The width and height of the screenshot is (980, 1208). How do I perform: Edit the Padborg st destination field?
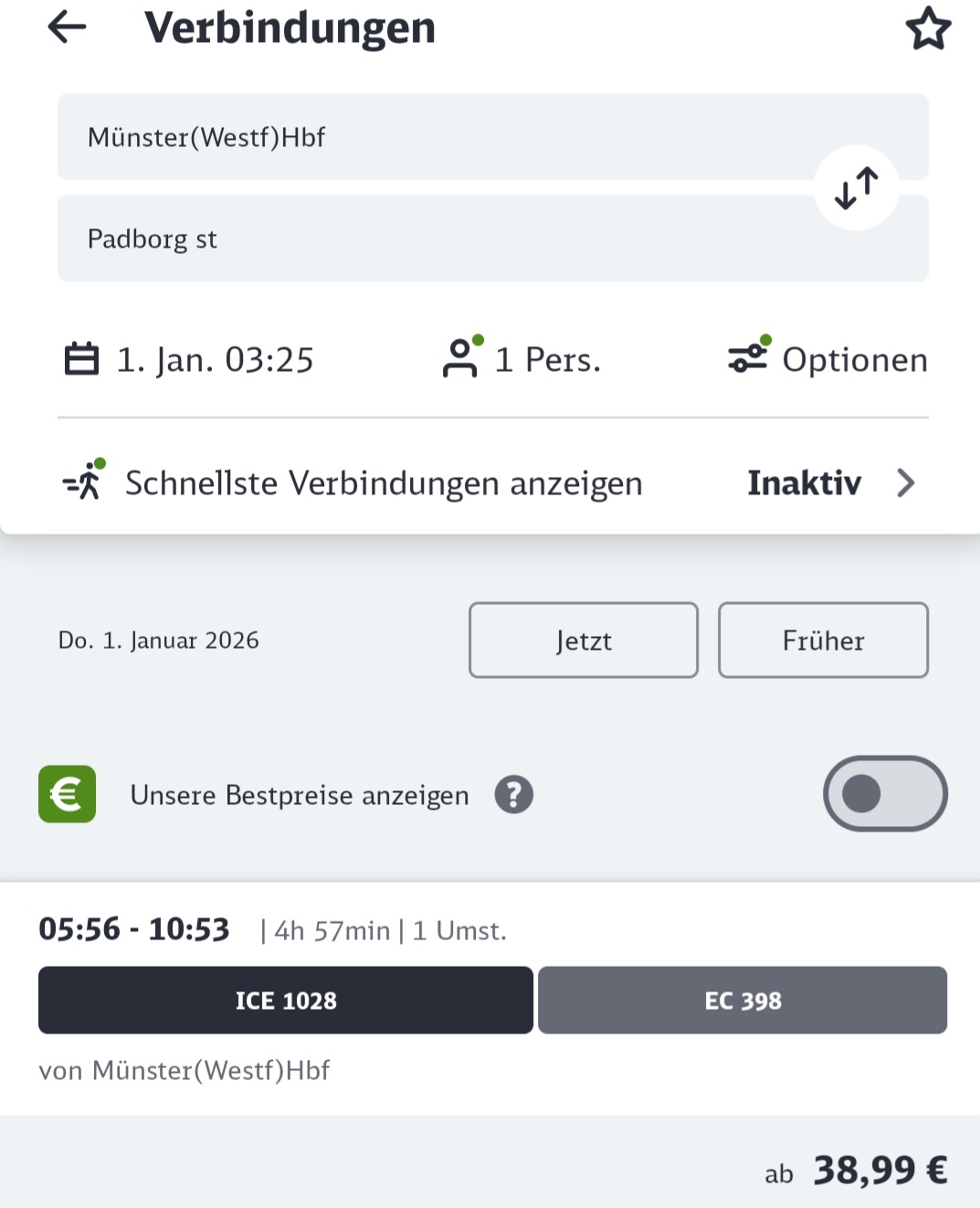click(x=493, y=238)
